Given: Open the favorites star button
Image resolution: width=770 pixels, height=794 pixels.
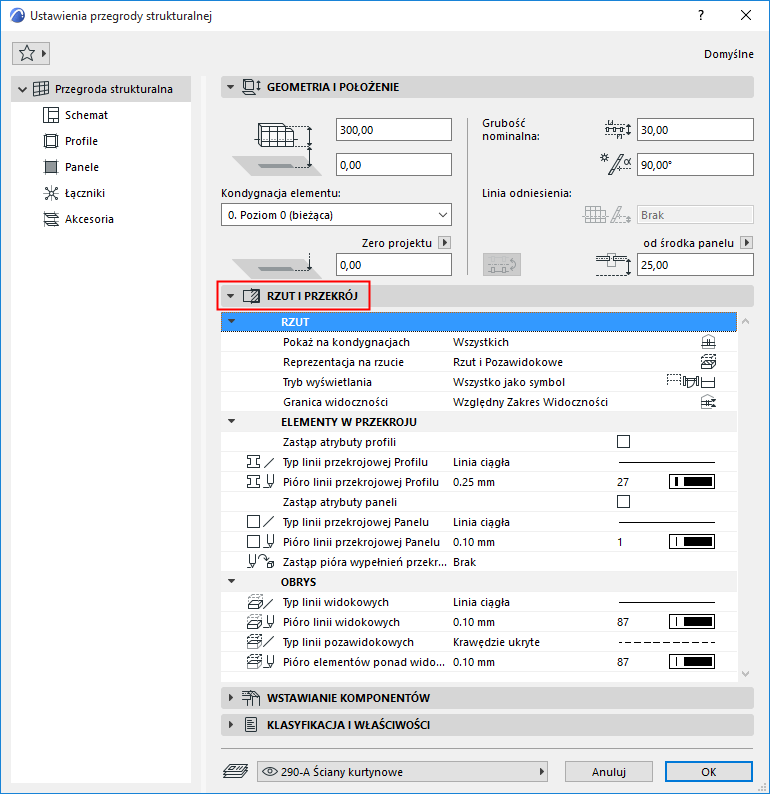Looking at the screenshot, I should pos(31,53).
